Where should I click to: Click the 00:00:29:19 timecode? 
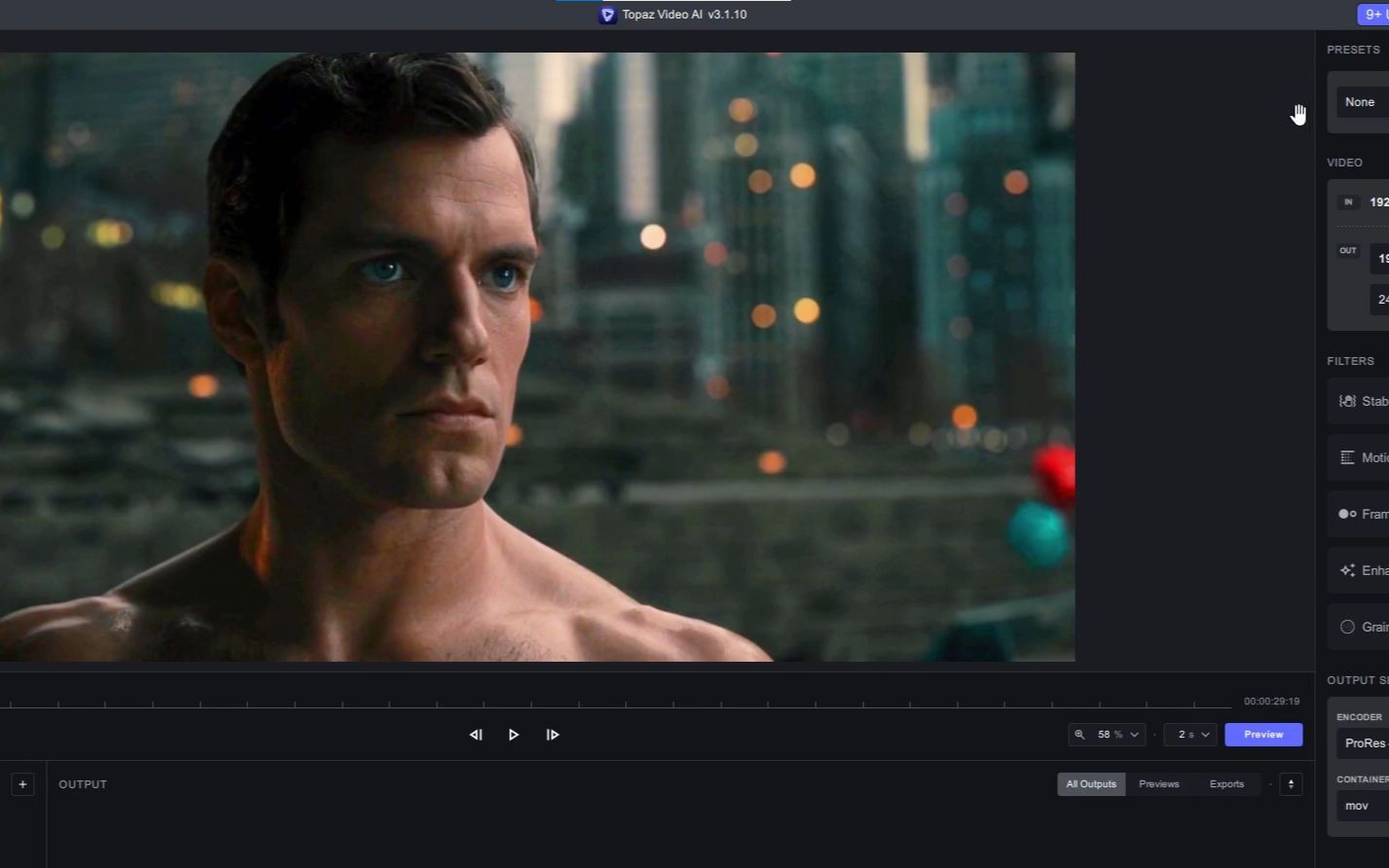click(x=1271, y=702)
